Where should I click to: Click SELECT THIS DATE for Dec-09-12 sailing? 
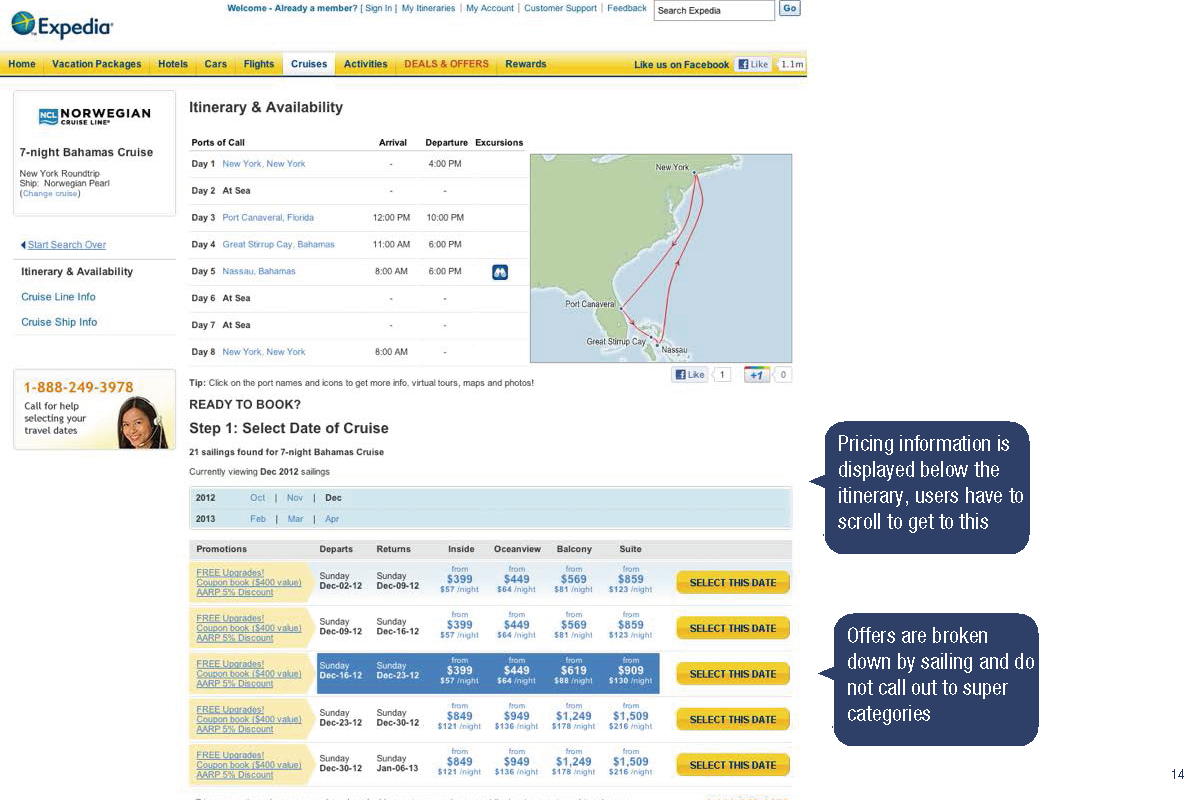733,628
